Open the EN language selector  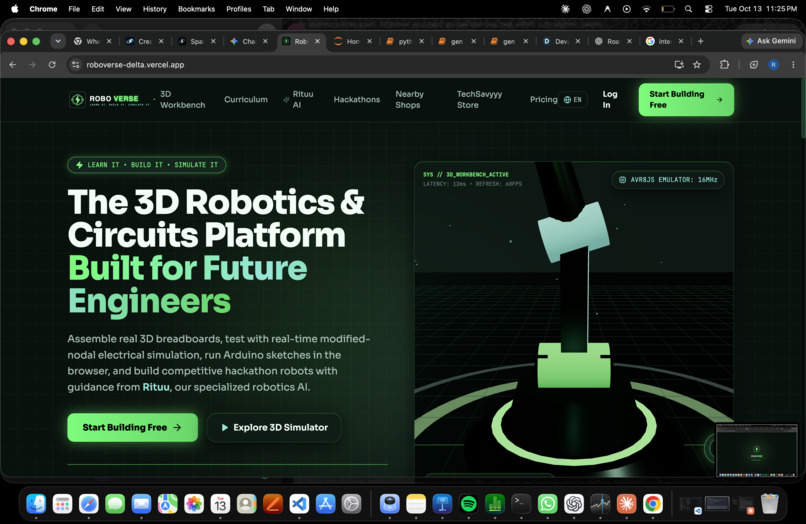point(573,100)
